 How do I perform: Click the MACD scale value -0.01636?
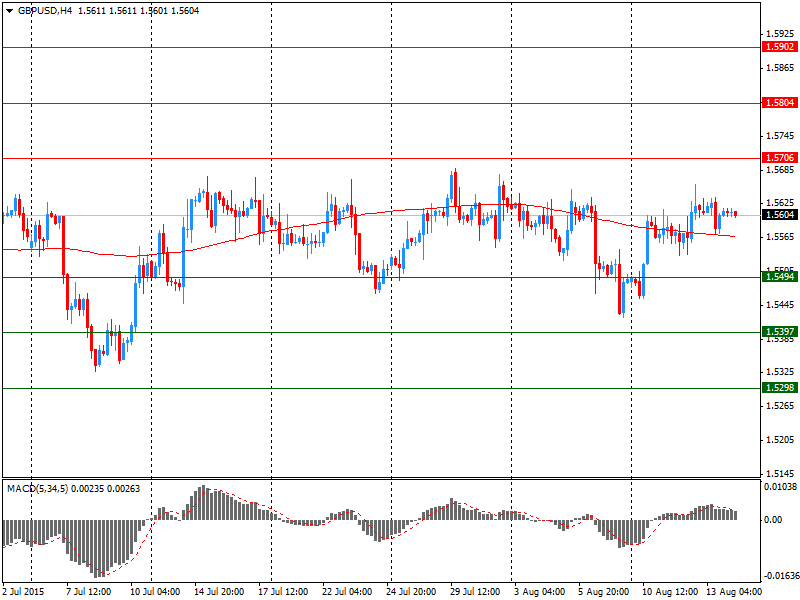(780, 576)
